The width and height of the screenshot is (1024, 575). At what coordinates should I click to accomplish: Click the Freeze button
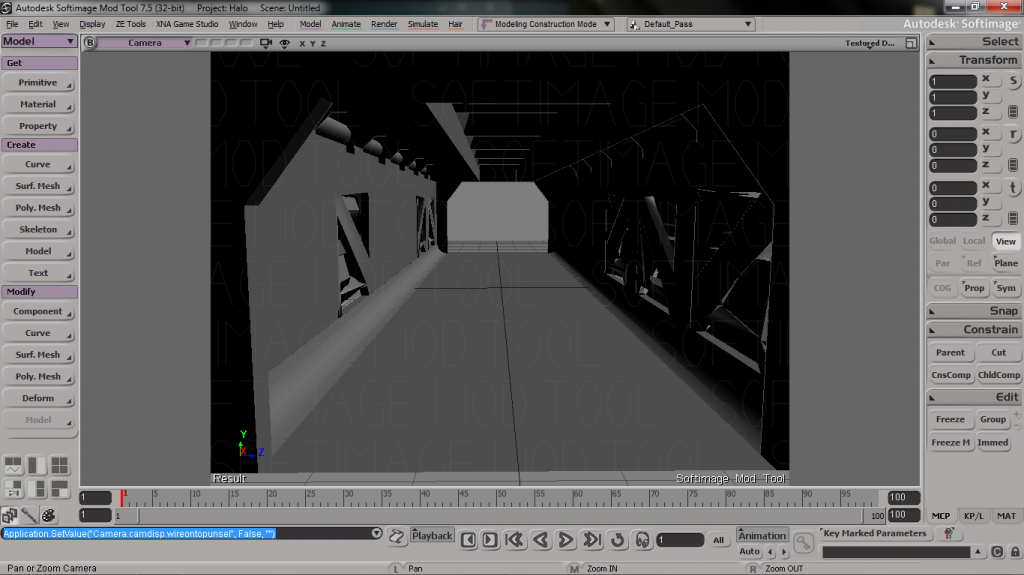pyautogui.click(x=950, y=419)
